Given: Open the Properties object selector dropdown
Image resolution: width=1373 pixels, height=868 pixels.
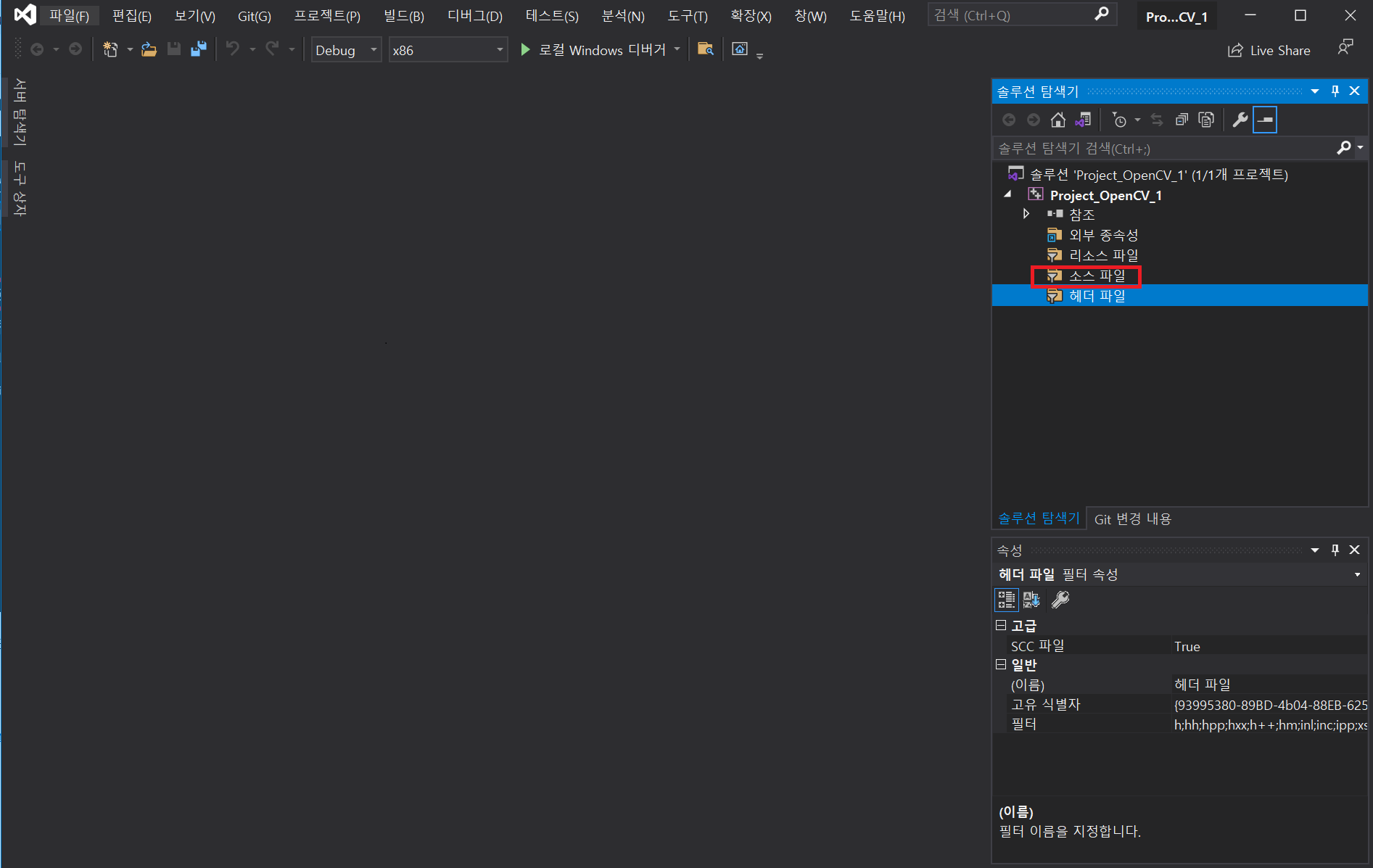Looking at the screenshot, I should click(x=1357, y=574).
